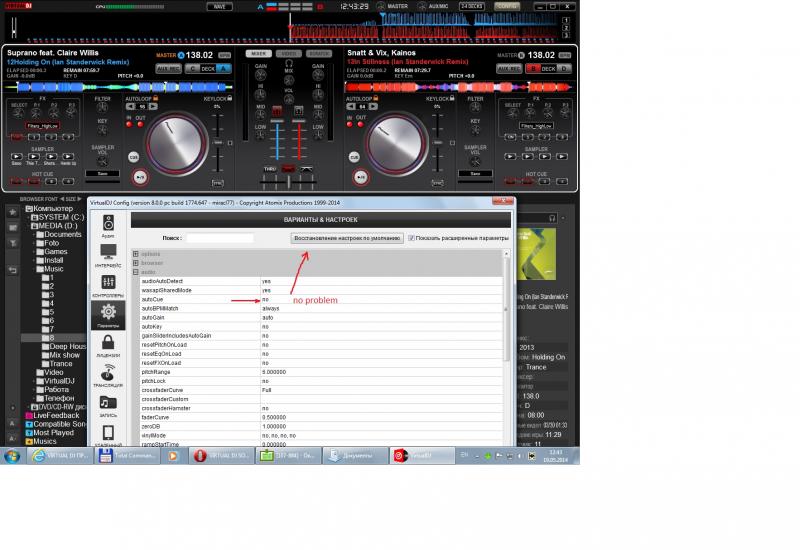Open the VirtualDJ folder in browser tree
Viewport: 800px width, 550px height.
coord(59,381)
